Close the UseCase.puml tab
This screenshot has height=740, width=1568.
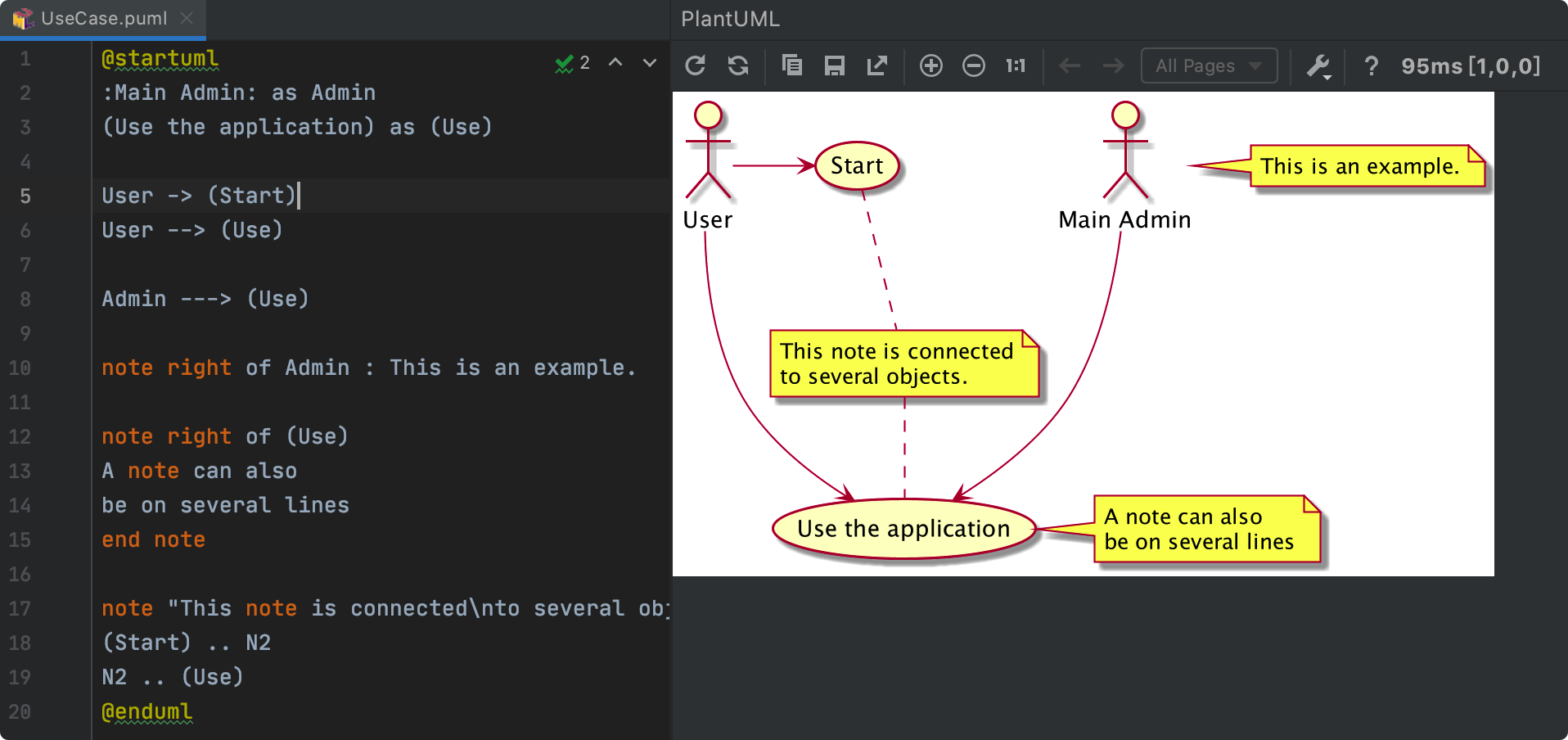[x=187, y=18]
